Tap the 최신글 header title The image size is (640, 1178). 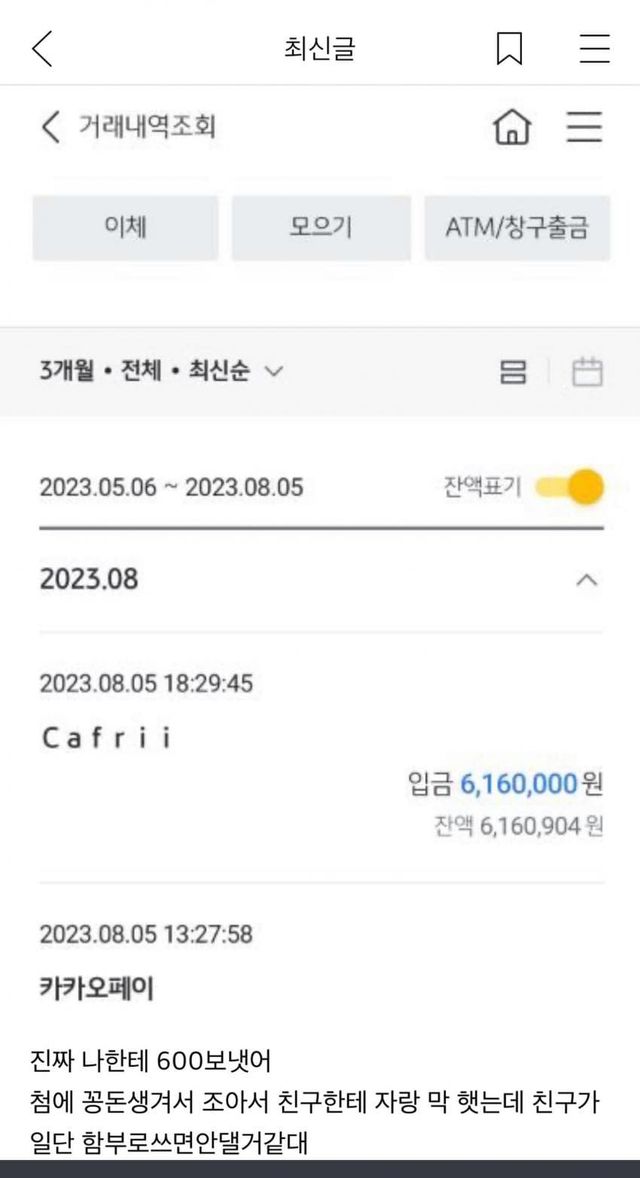point(320,48)
